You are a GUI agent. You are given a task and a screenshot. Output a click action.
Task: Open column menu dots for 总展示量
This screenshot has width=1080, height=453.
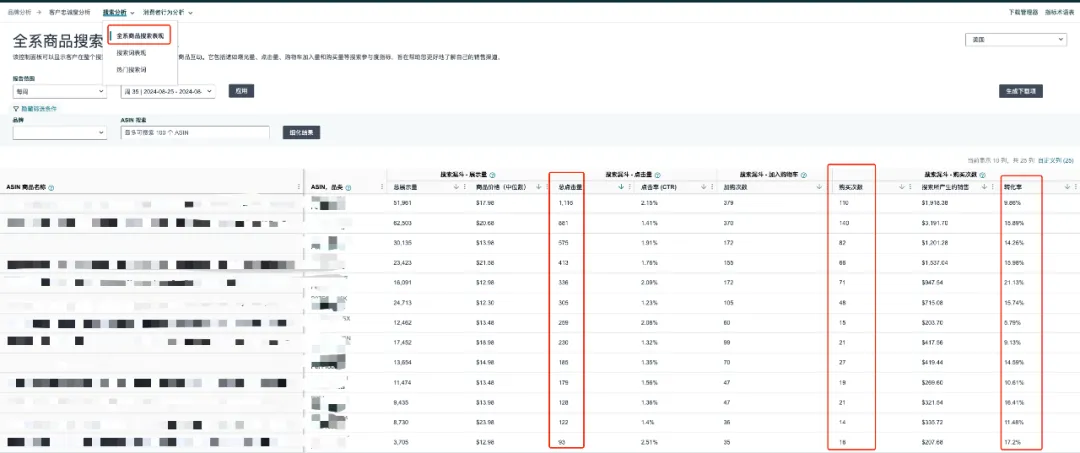click(x=464, y=187)
